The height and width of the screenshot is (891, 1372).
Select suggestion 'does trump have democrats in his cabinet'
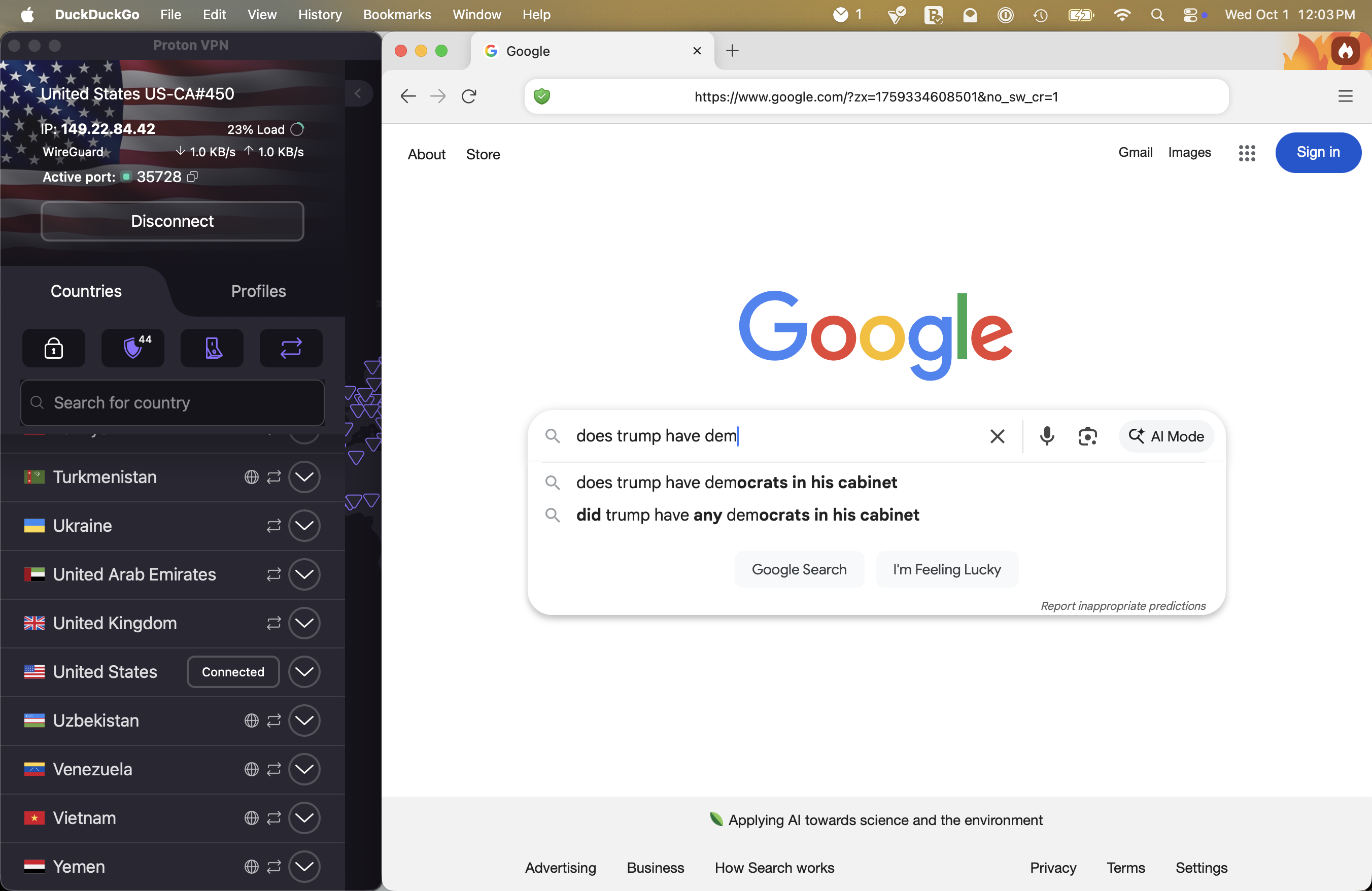(x=736, y=483)
